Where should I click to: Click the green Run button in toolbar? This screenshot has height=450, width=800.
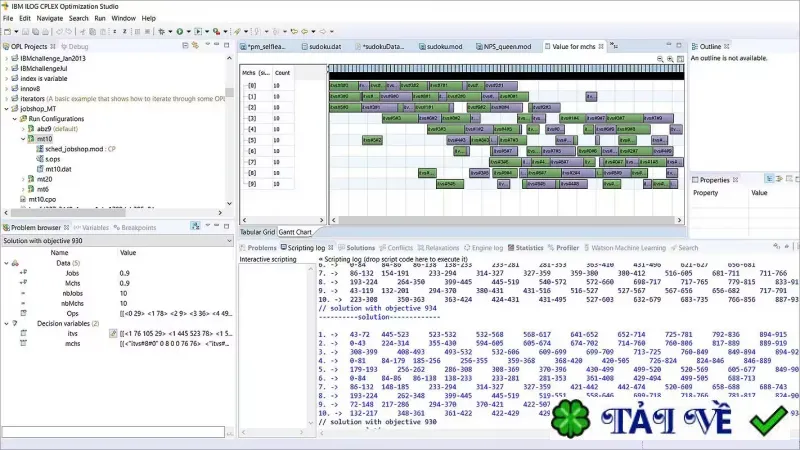coord(180,32)
